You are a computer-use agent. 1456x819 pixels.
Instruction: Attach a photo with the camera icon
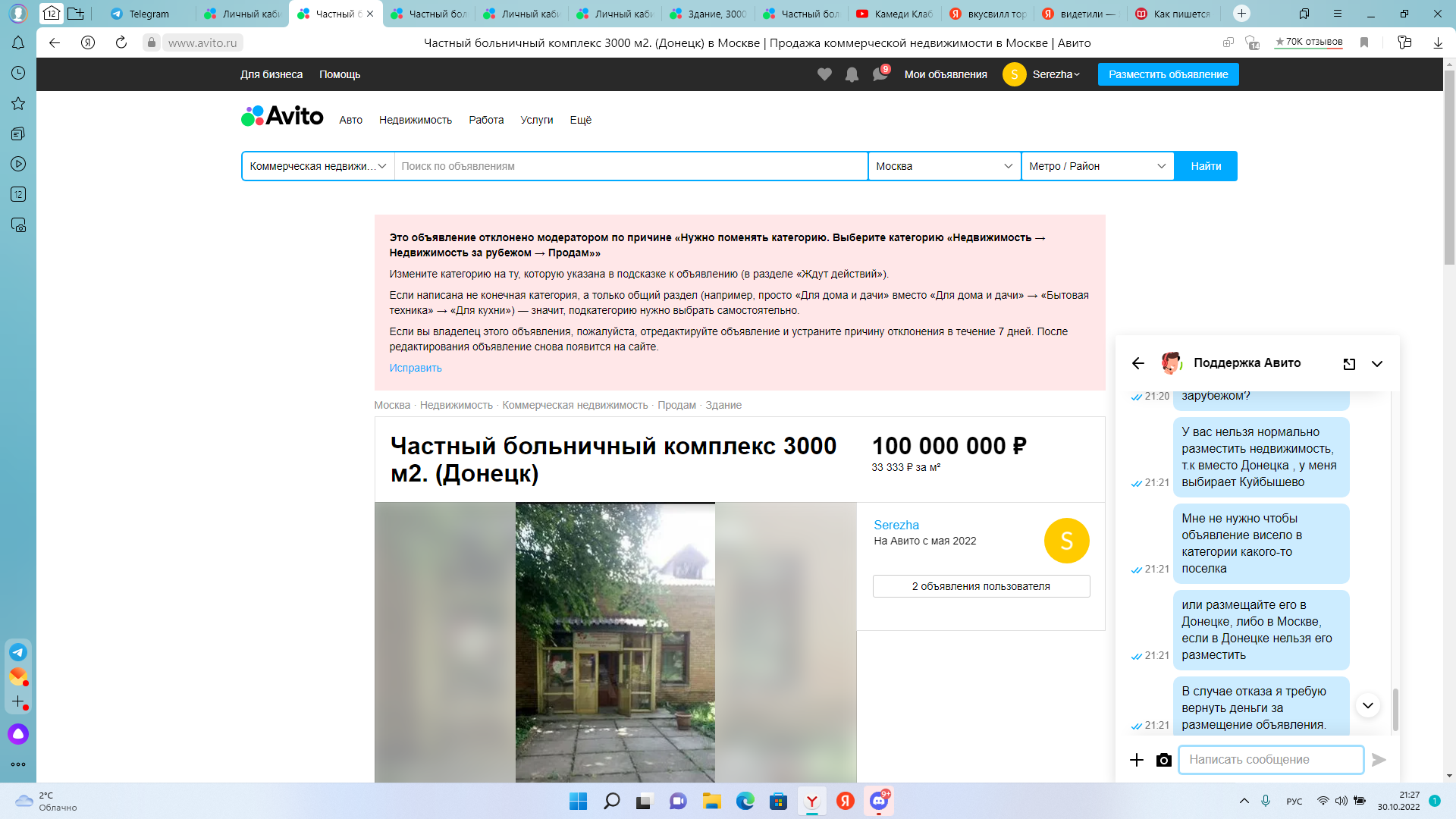(1163, 760)
